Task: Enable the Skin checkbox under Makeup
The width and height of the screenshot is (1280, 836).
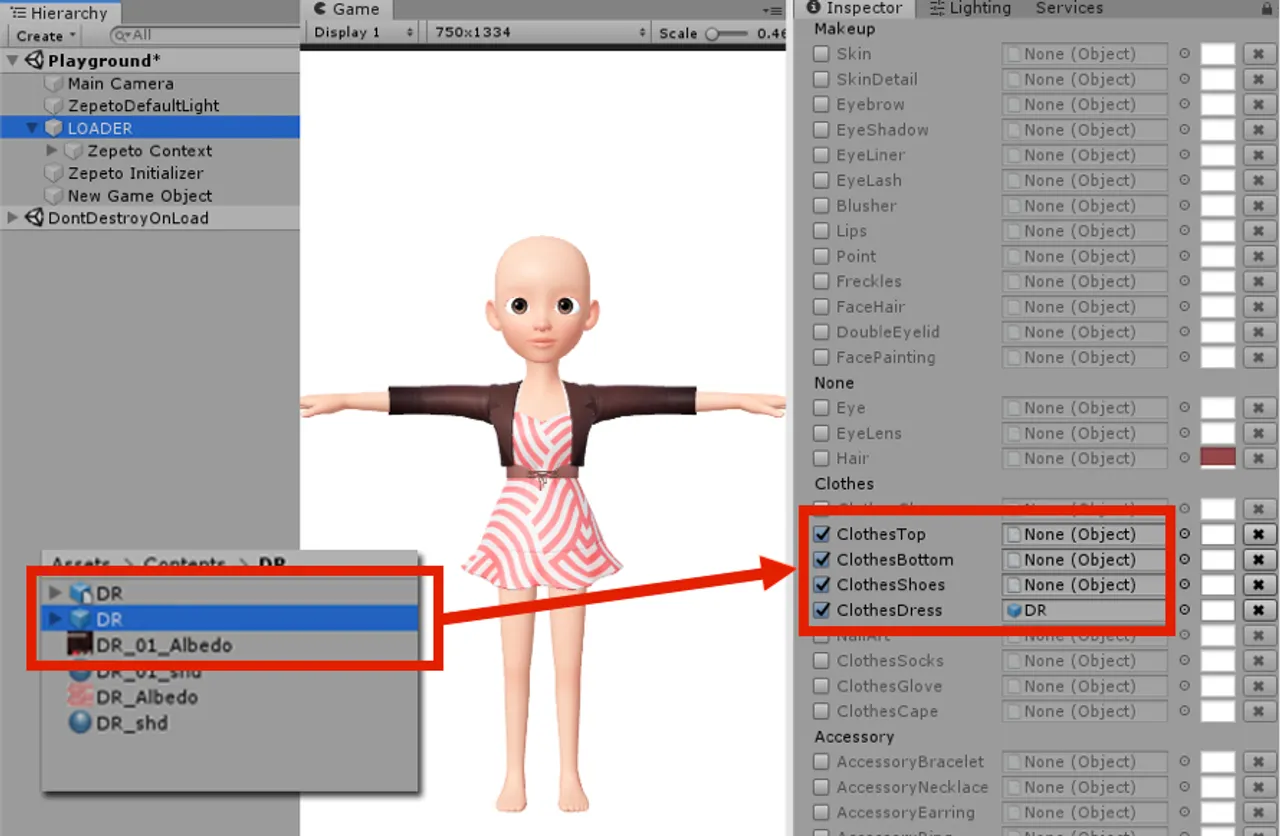Action: pyautogui.click(x=821, y=54)
